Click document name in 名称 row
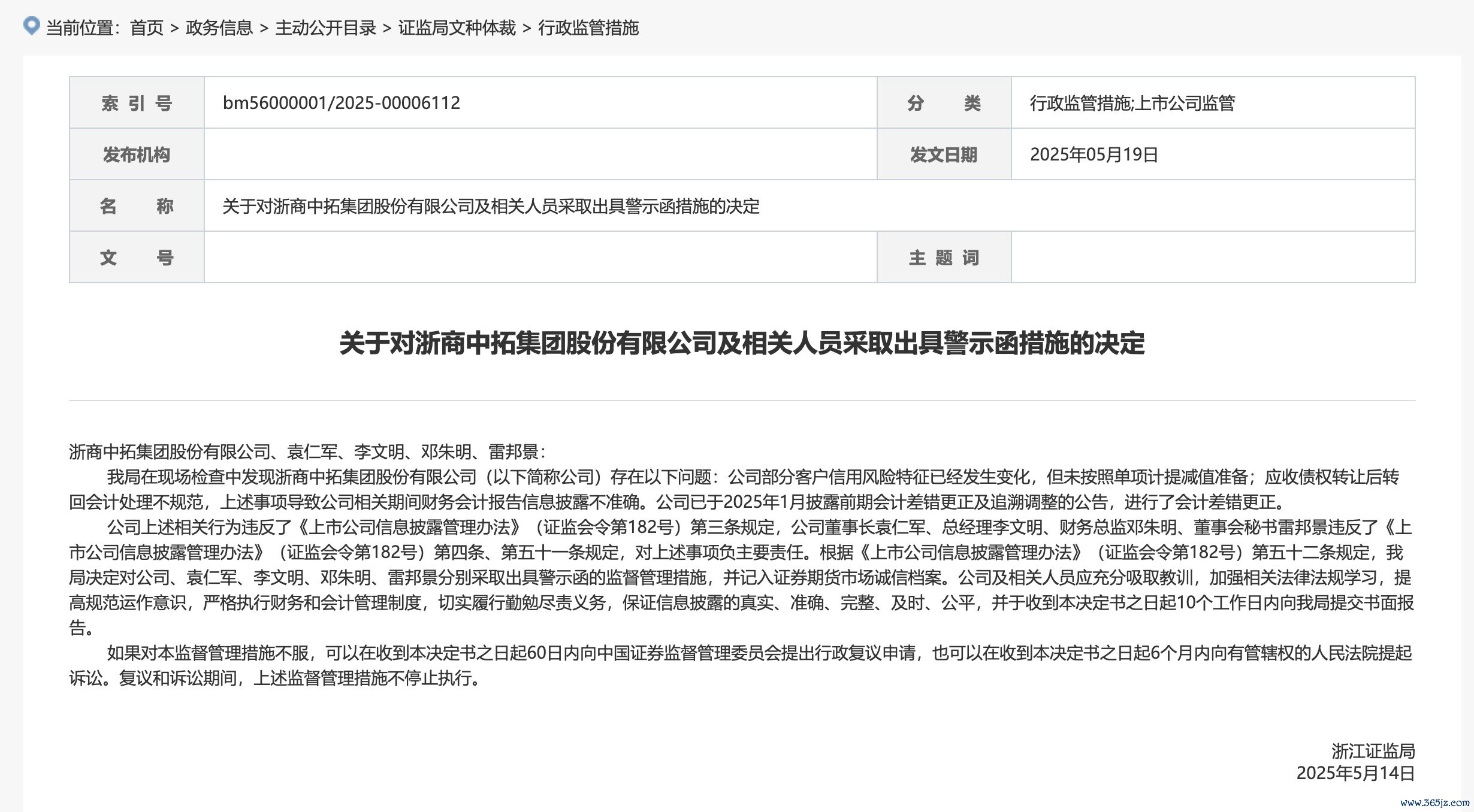Screen dimensions: 1474x812 (x=491, y=207)
